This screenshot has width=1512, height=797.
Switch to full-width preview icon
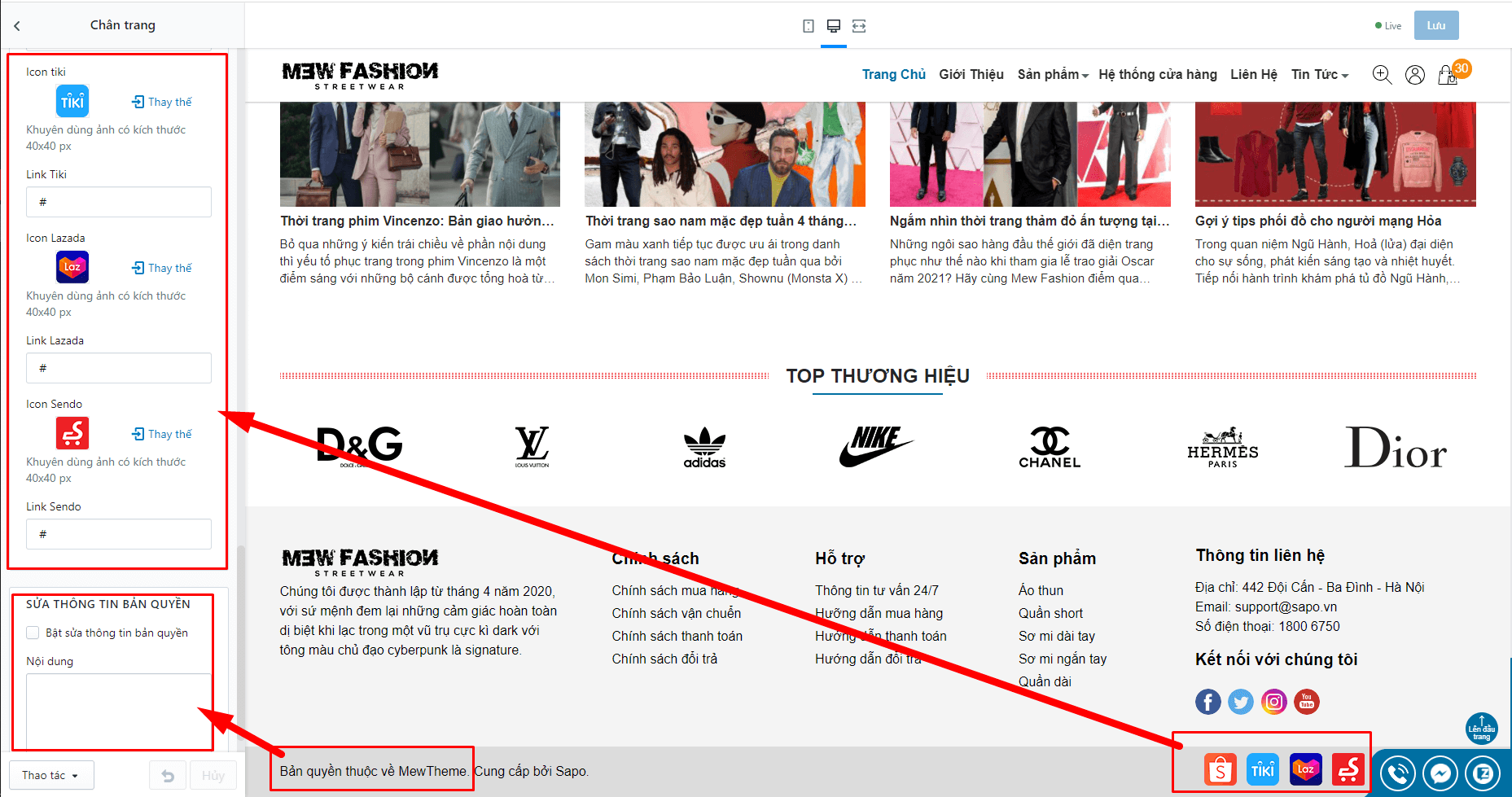tap(859, 26)
